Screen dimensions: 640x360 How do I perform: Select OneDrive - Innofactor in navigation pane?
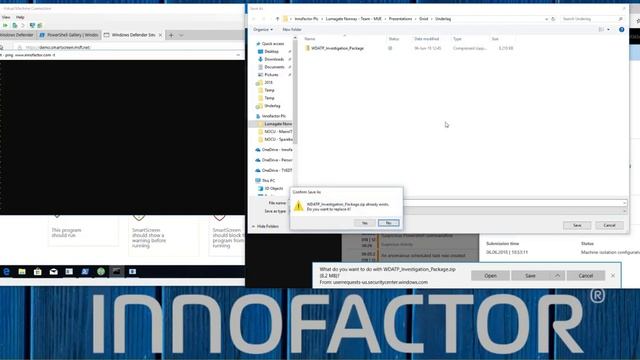pos(276,150)
